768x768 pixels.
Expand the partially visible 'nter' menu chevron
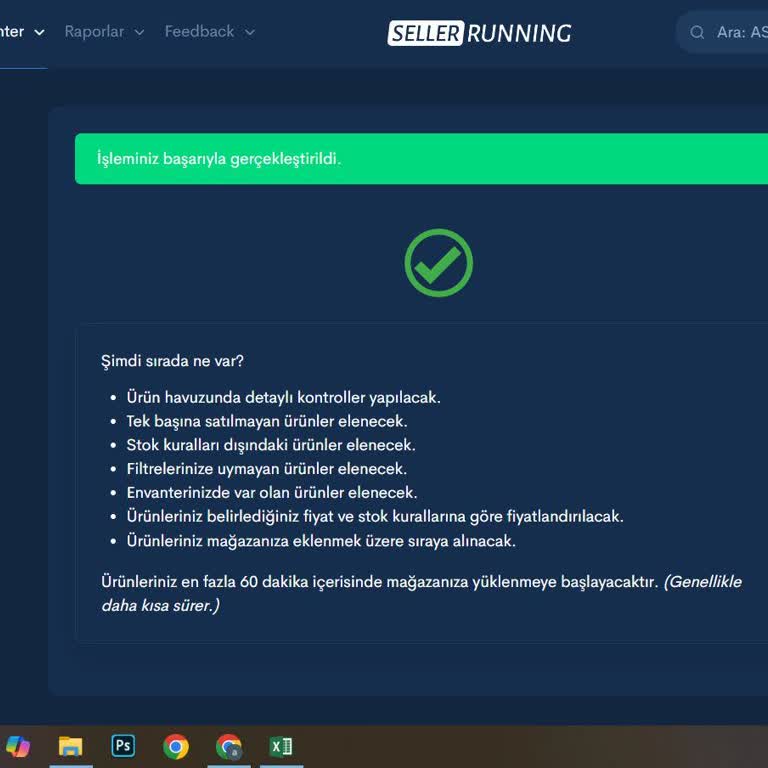[x=39, y=32]
